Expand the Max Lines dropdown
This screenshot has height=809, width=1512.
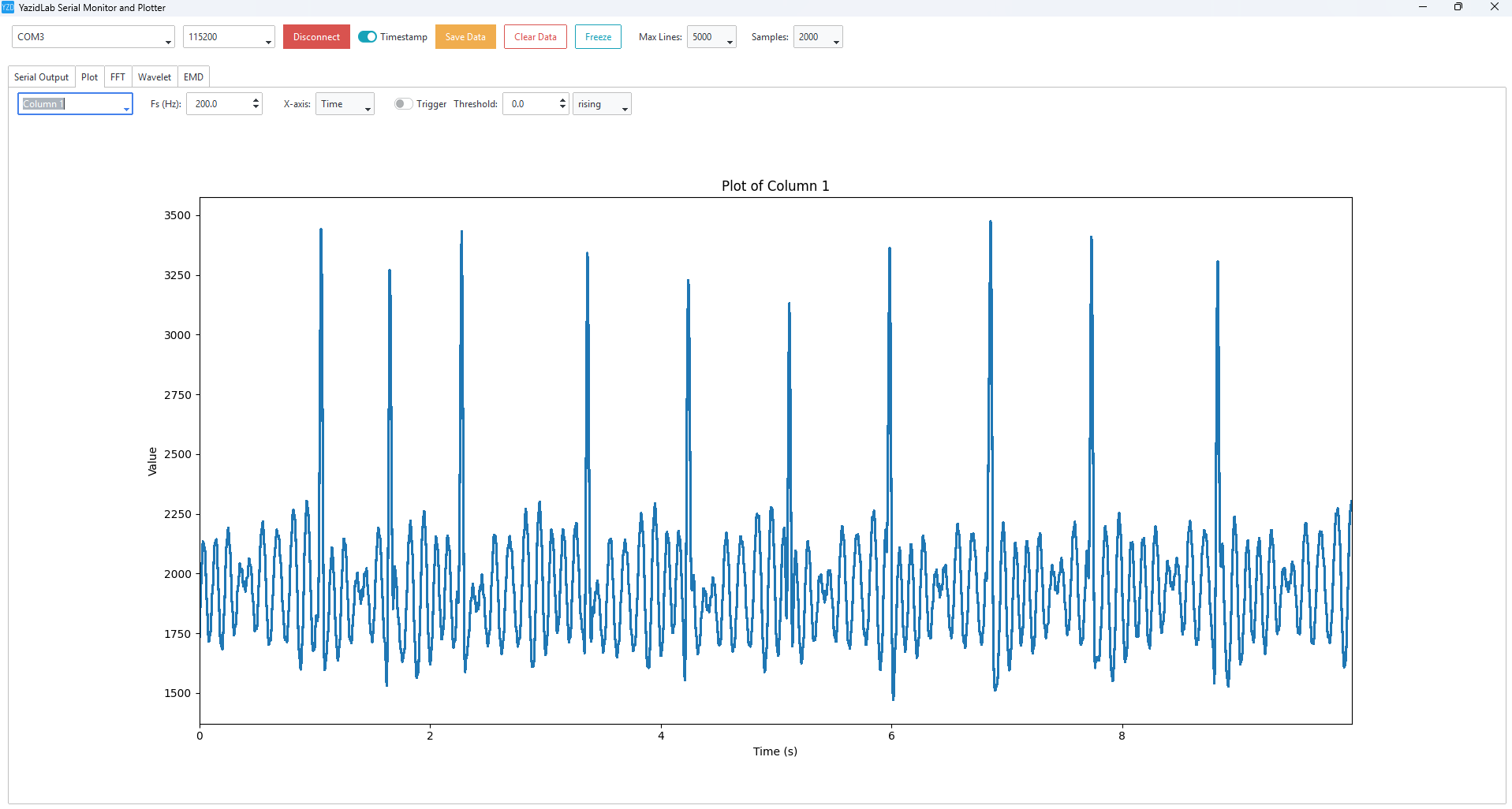pos(711,37)
